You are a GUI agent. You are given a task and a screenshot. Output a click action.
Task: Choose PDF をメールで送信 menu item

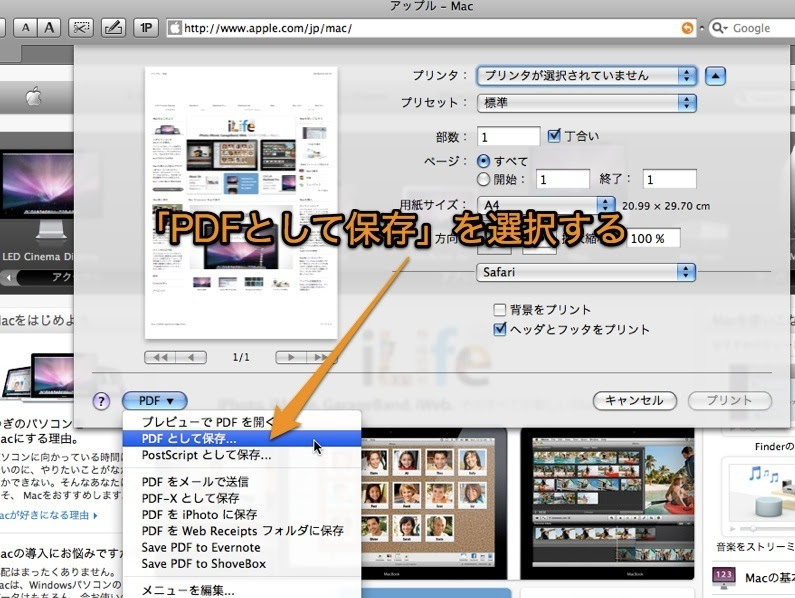coord(242,482)
